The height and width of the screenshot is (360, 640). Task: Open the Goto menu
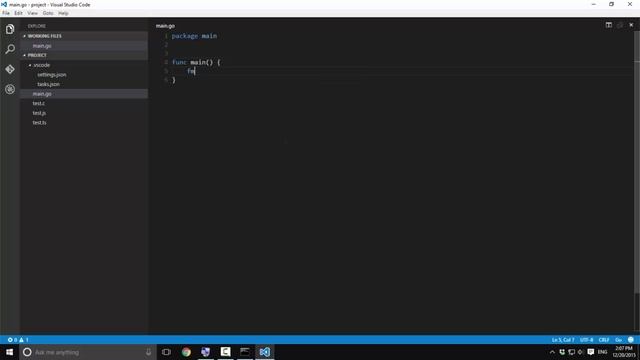tap(48, 13)
